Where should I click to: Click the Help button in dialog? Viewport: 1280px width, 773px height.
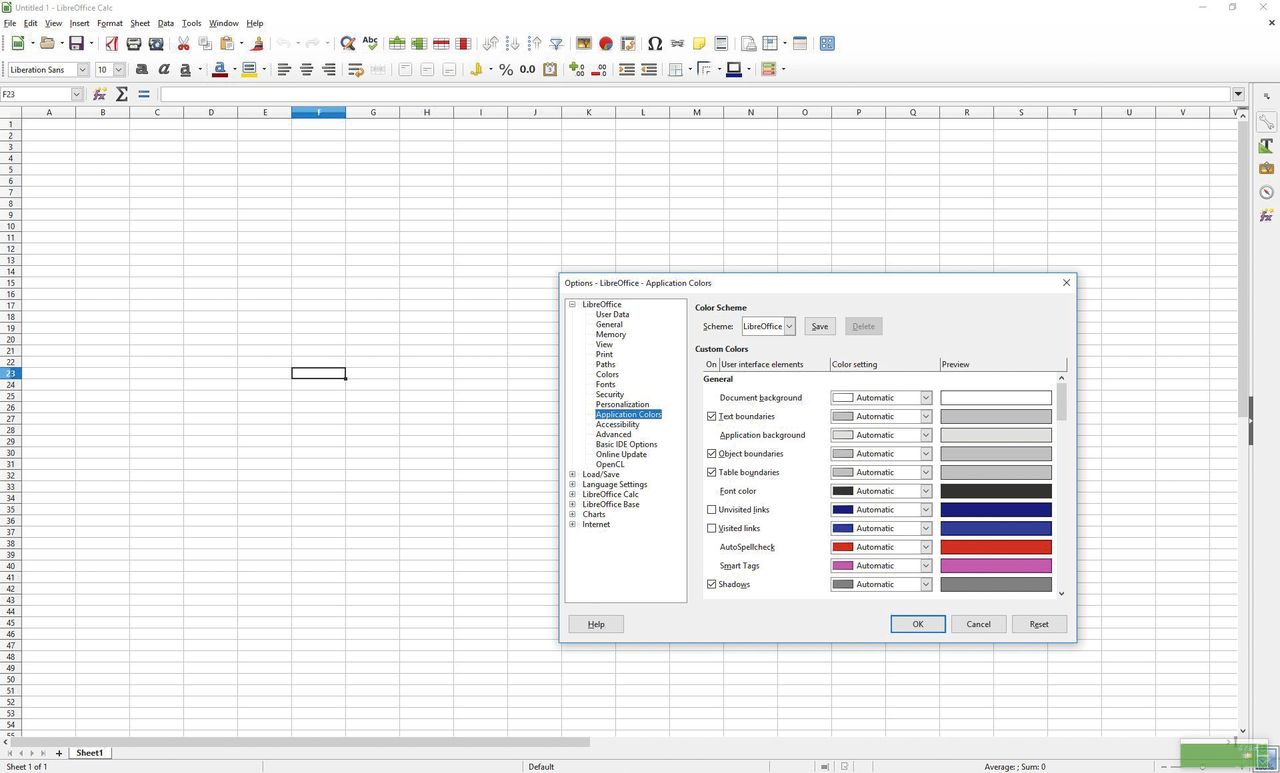coord(596,624)
